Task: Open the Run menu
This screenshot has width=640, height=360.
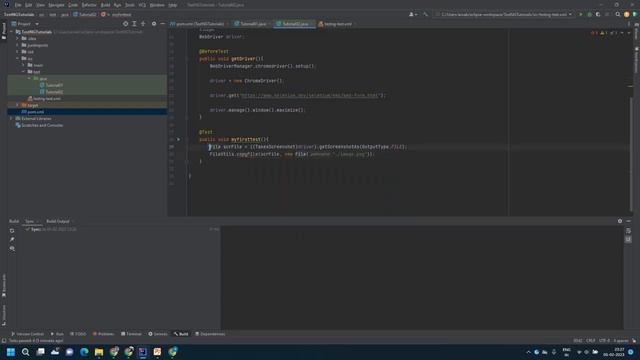Action: [118, 5]
